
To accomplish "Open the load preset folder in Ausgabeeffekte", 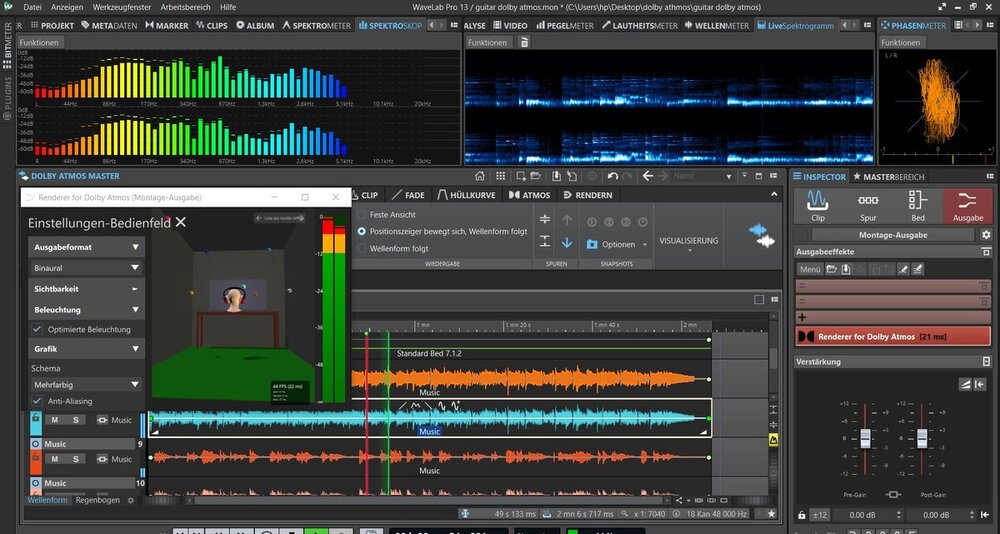I will tap(832, 269).
